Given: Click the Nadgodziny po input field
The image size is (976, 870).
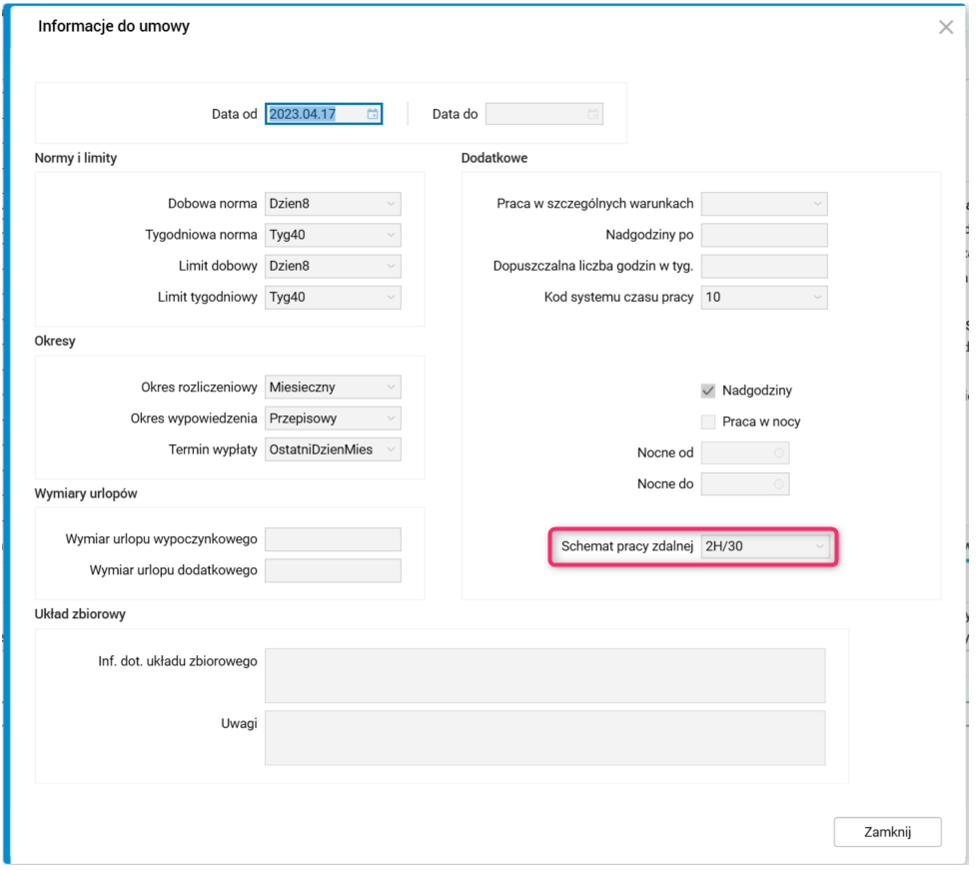Looking at the screenshot, I should tap(764, 236).
